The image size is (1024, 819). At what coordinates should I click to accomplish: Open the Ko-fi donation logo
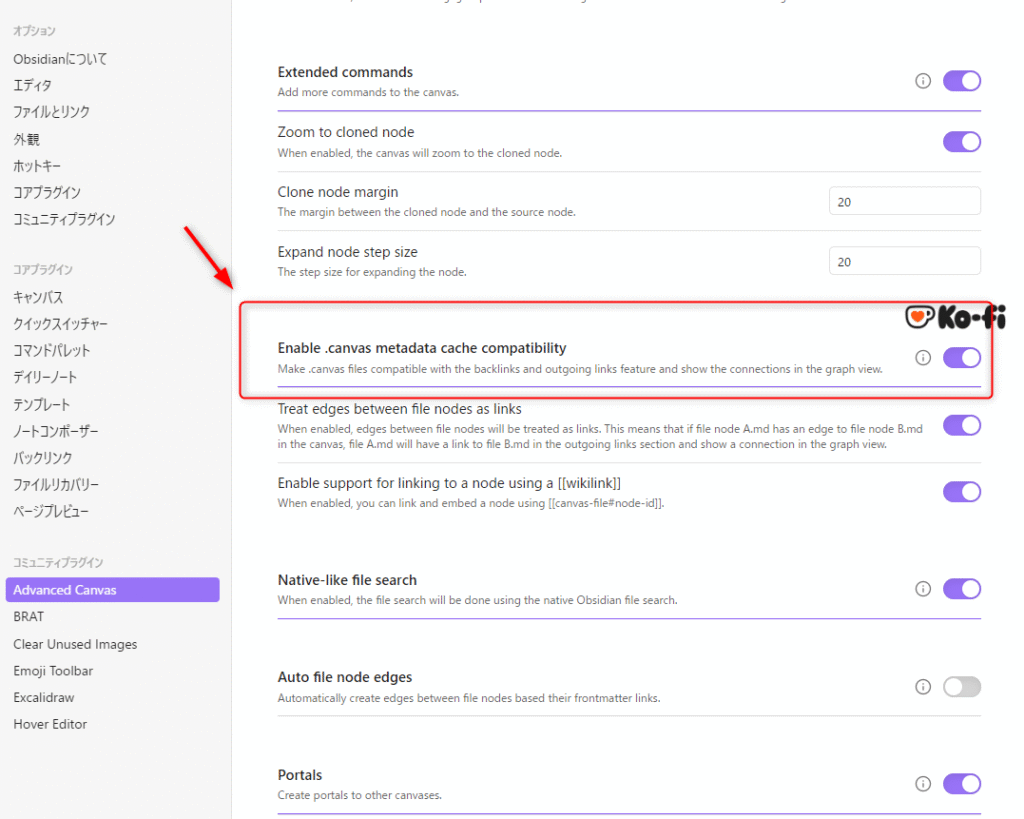click(x=955, y=317)
